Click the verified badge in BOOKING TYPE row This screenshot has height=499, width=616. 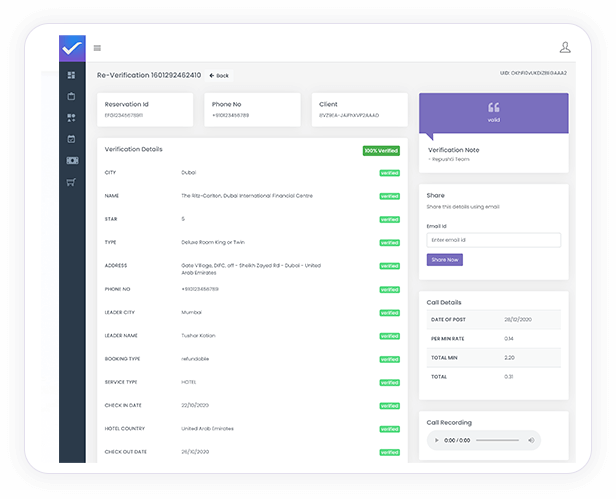tap(390, 359)
